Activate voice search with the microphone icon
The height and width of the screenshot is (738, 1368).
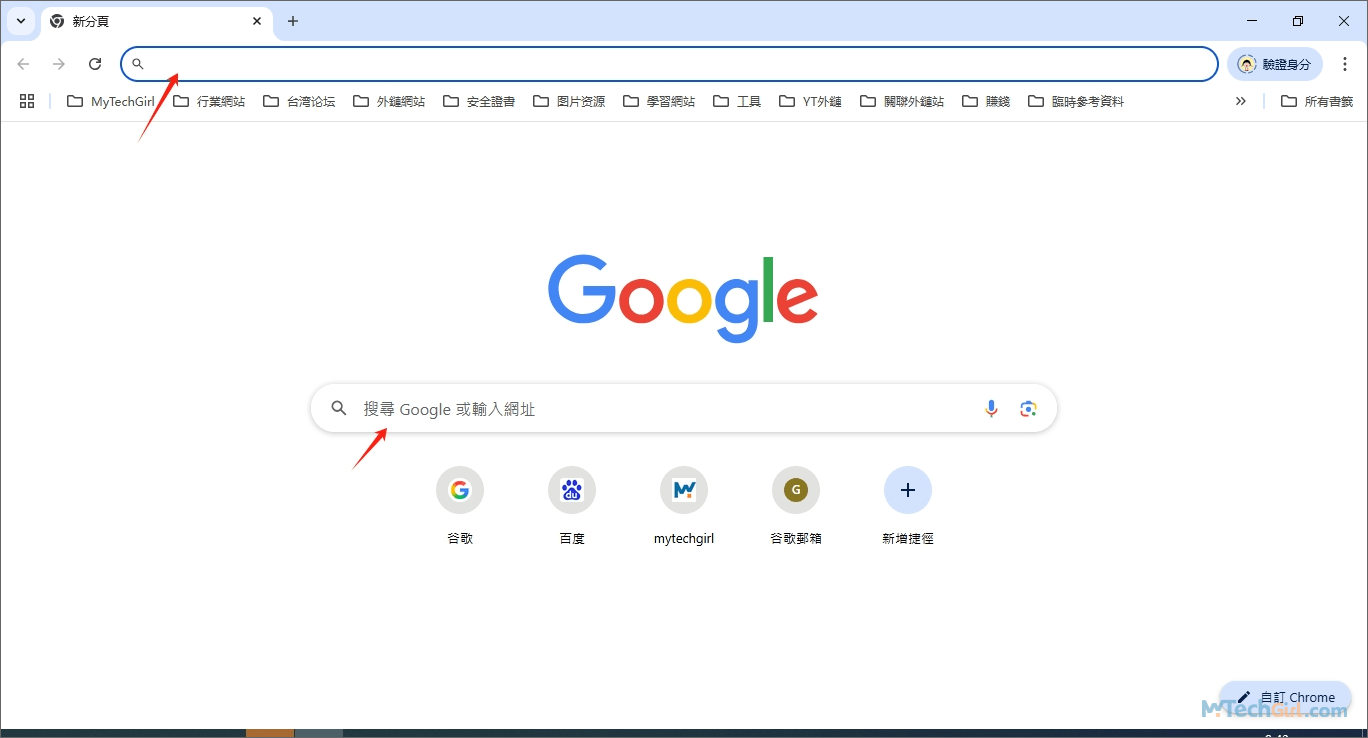coord(991,408)
